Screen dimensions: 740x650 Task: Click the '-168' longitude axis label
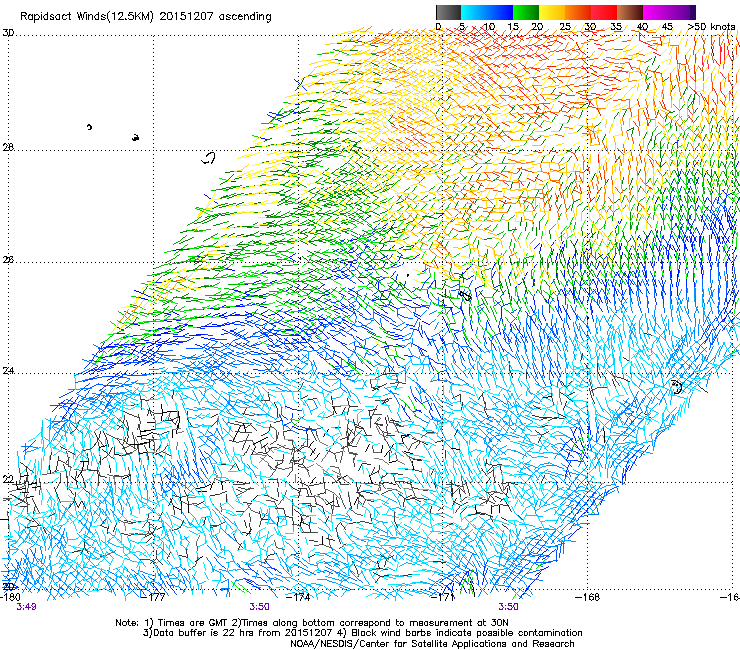coord(588,597)
